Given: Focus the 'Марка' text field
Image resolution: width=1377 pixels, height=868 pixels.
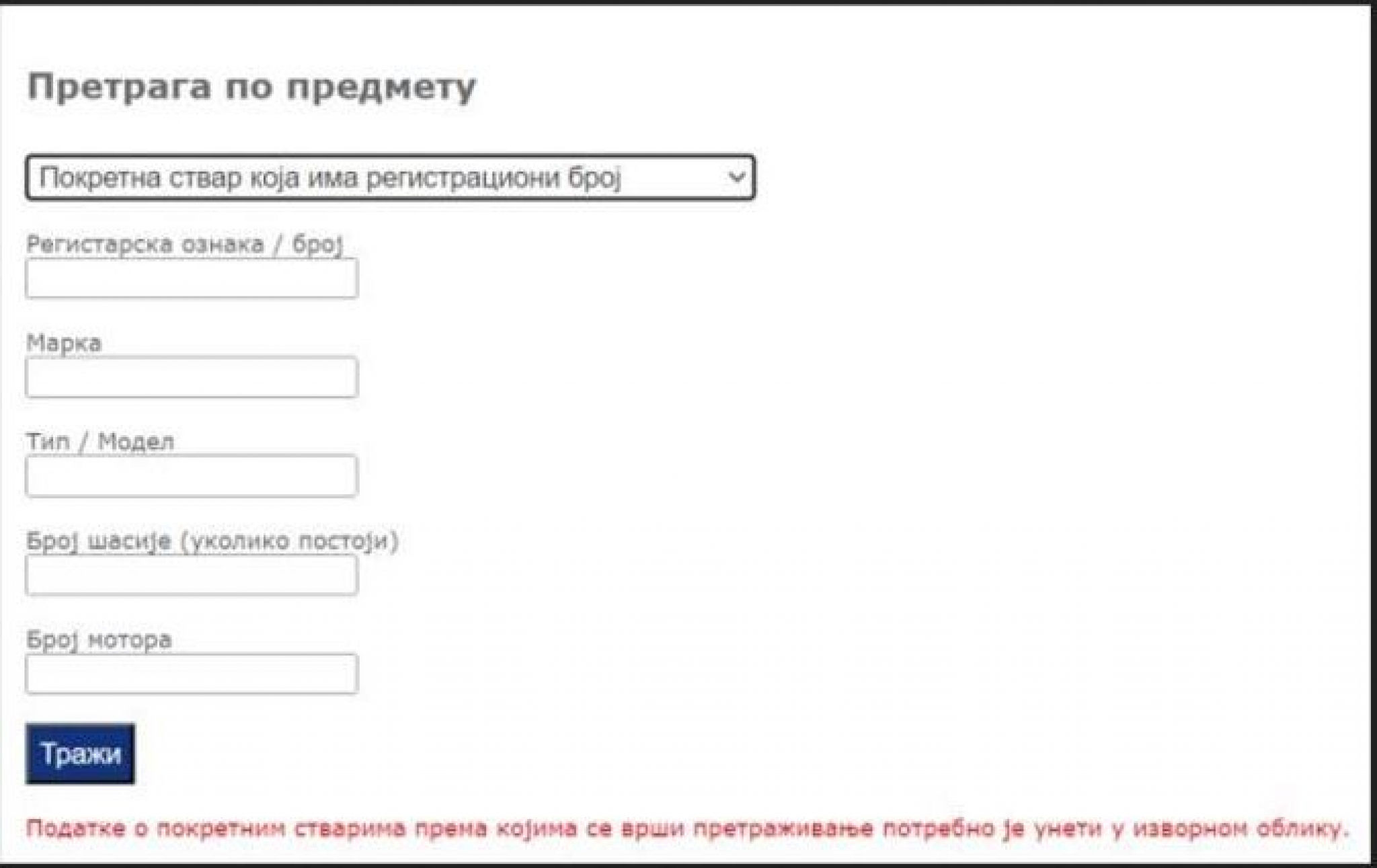Looking at the screenshot, I should (192, 377).
